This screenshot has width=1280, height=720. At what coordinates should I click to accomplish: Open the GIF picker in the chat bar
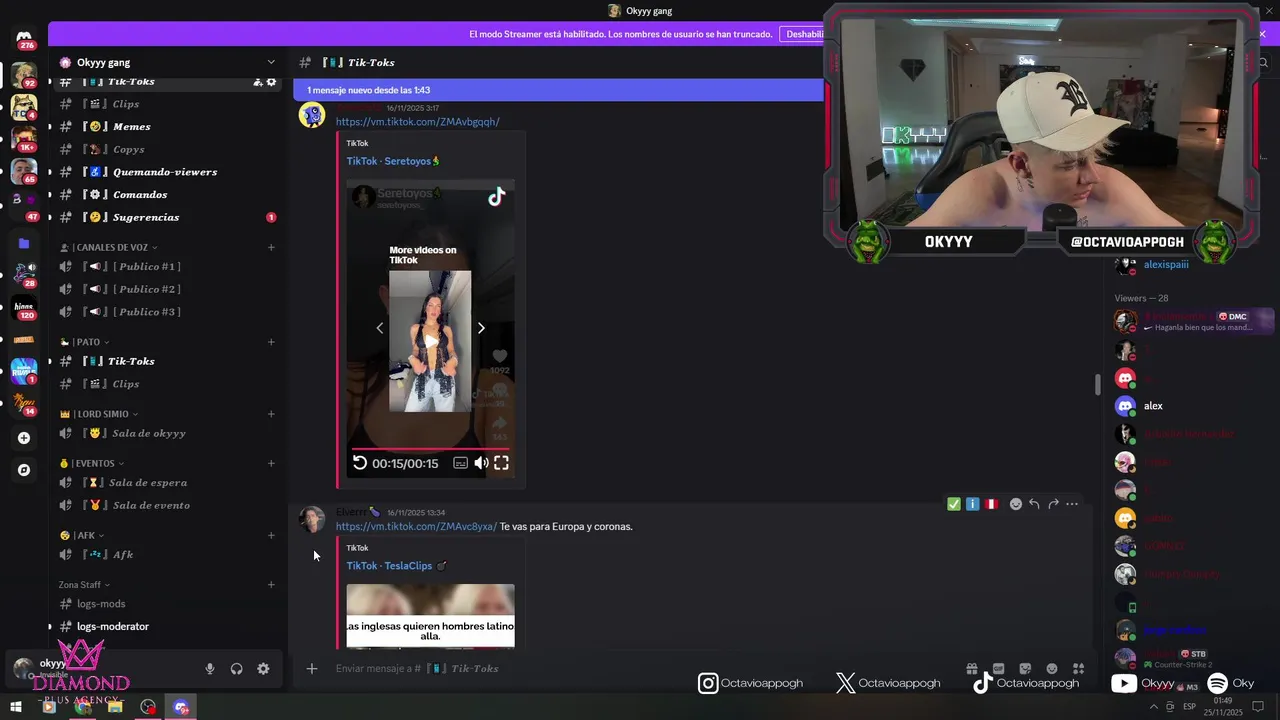[998, 669]
